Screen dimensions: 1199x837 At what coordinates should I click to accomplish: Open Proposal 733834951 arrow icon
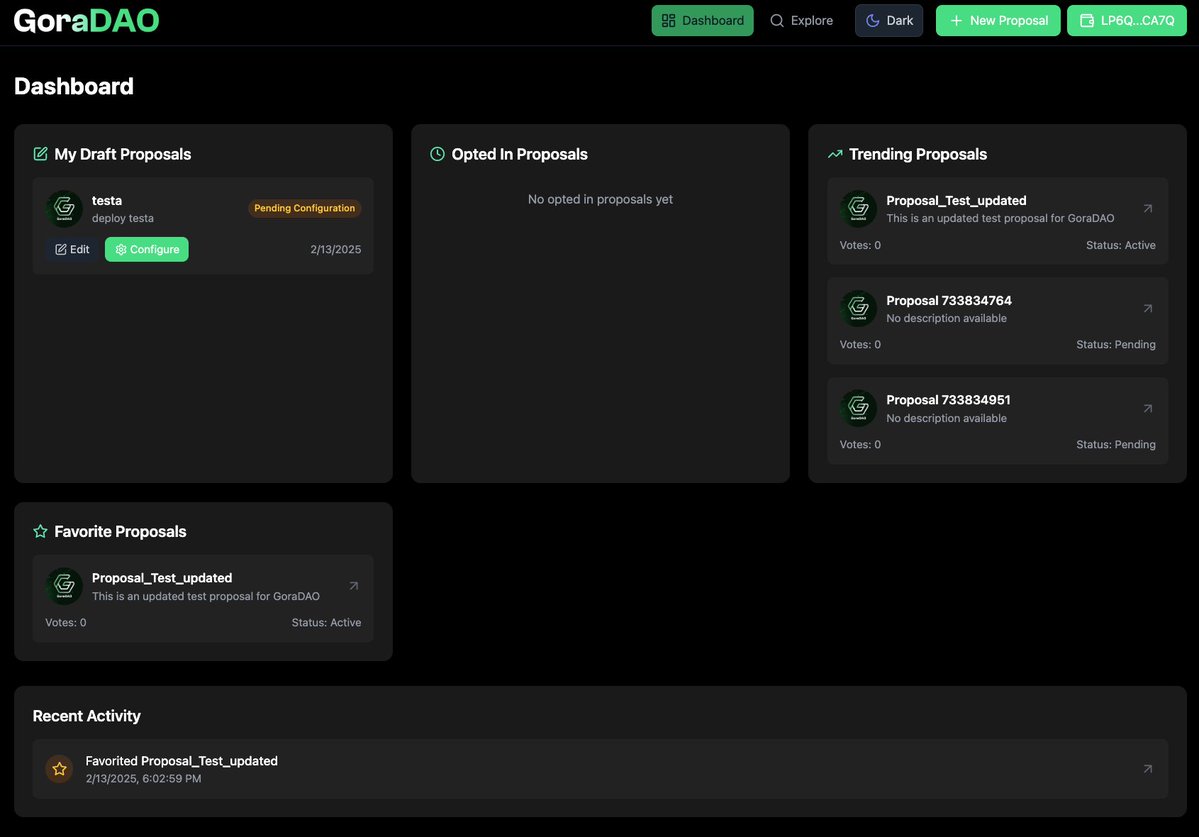(1148, 409)
